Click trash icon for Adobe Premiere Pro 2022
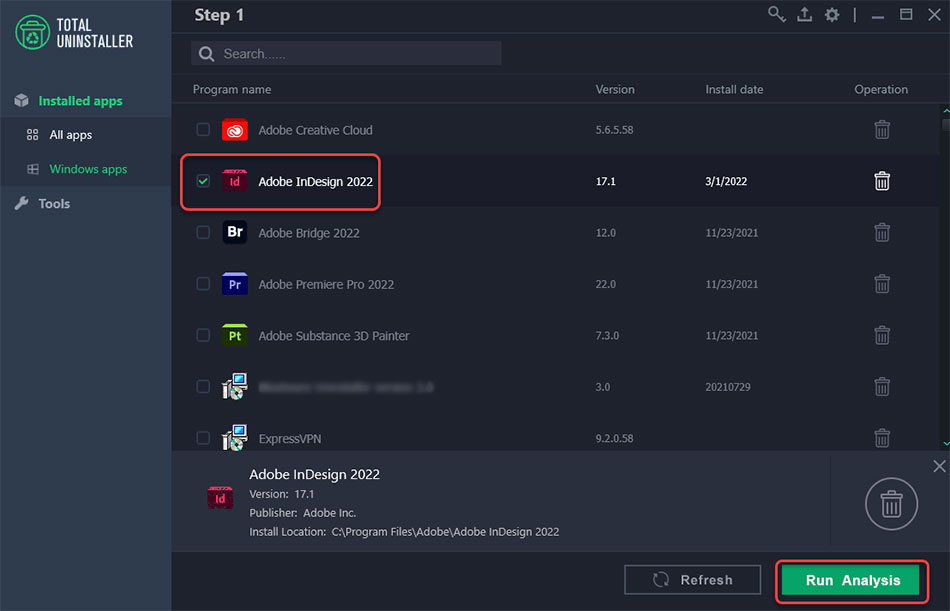The image size is (950, 611). pyautogui.click(x=882, y=284)
